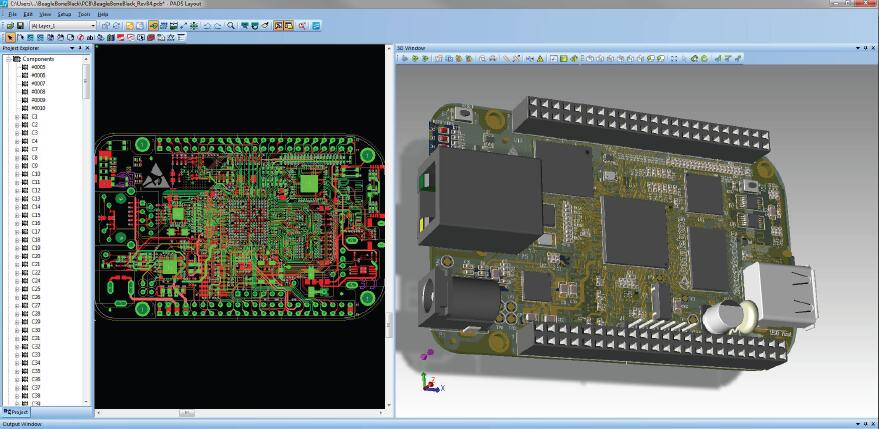Click the Zoom magnifier icon
The image size is (879, 429).
click(232, 25)
